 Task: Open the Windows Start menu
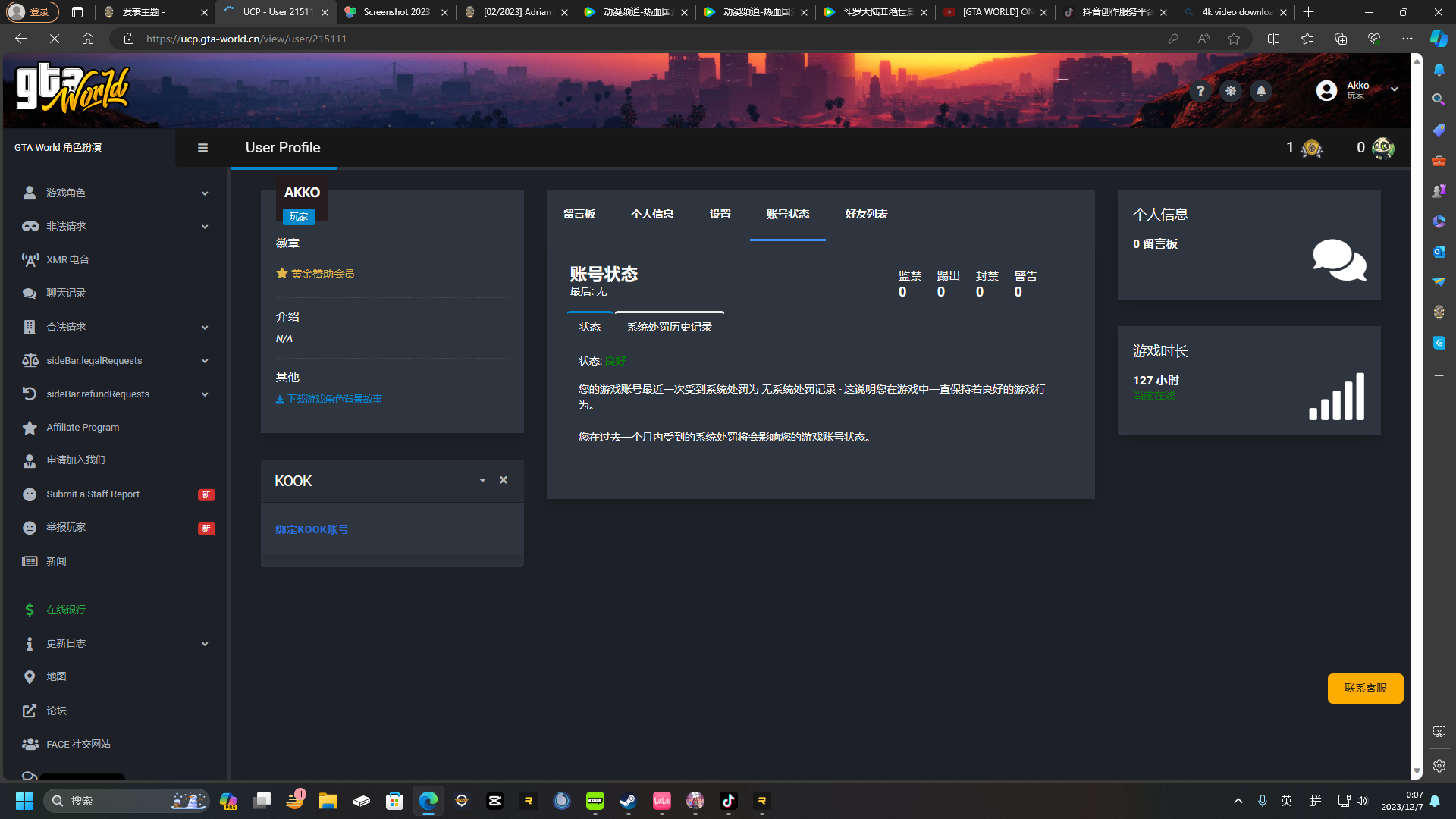pos(24,801)
